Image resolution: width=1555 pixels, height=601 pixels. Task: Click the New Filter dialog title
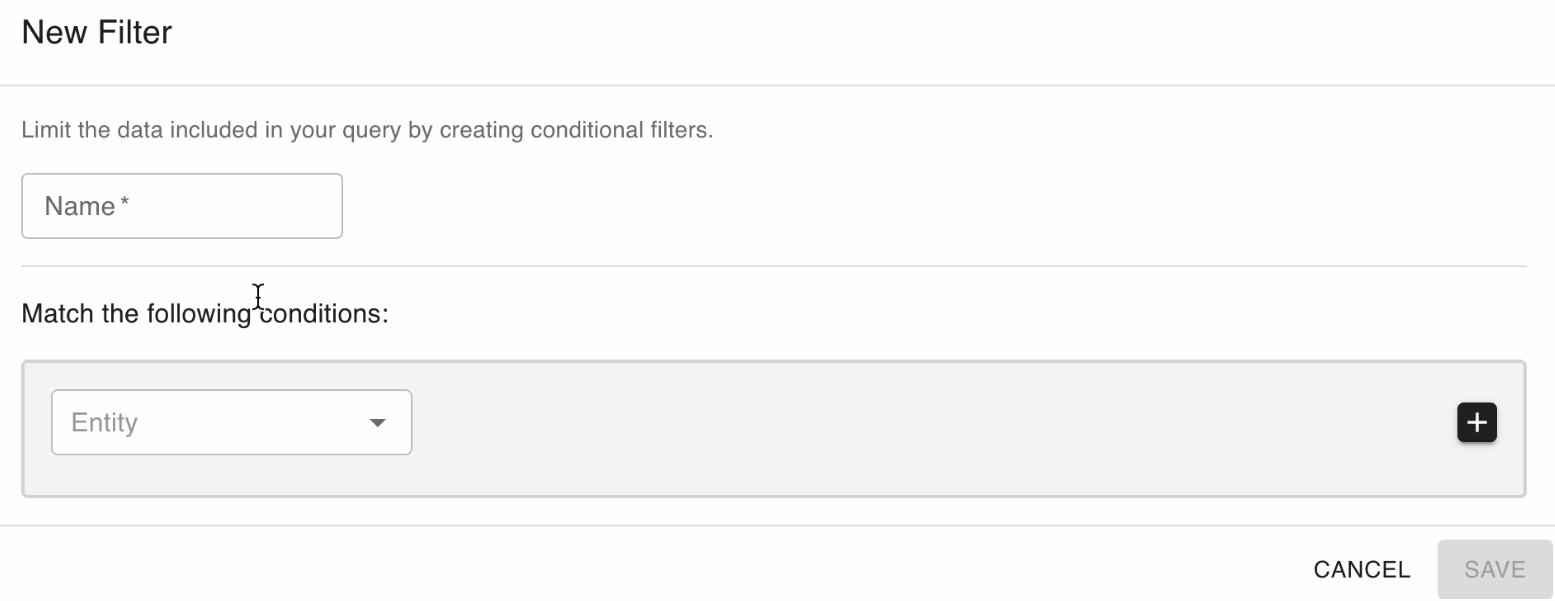tap(97, 33)
